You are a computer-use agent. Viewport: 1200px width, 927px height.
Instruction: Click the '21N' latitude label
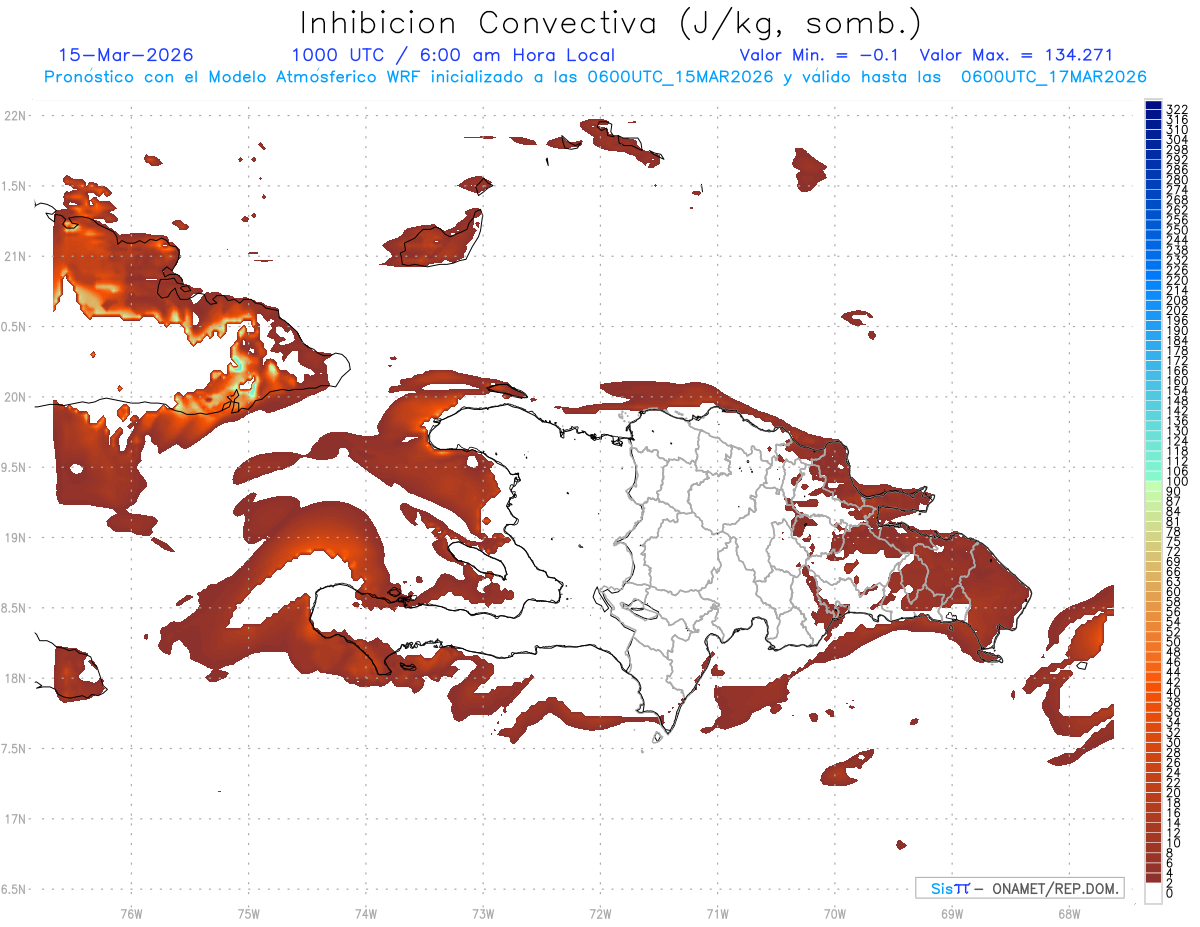pyautogui.click(x=17, y=257)
